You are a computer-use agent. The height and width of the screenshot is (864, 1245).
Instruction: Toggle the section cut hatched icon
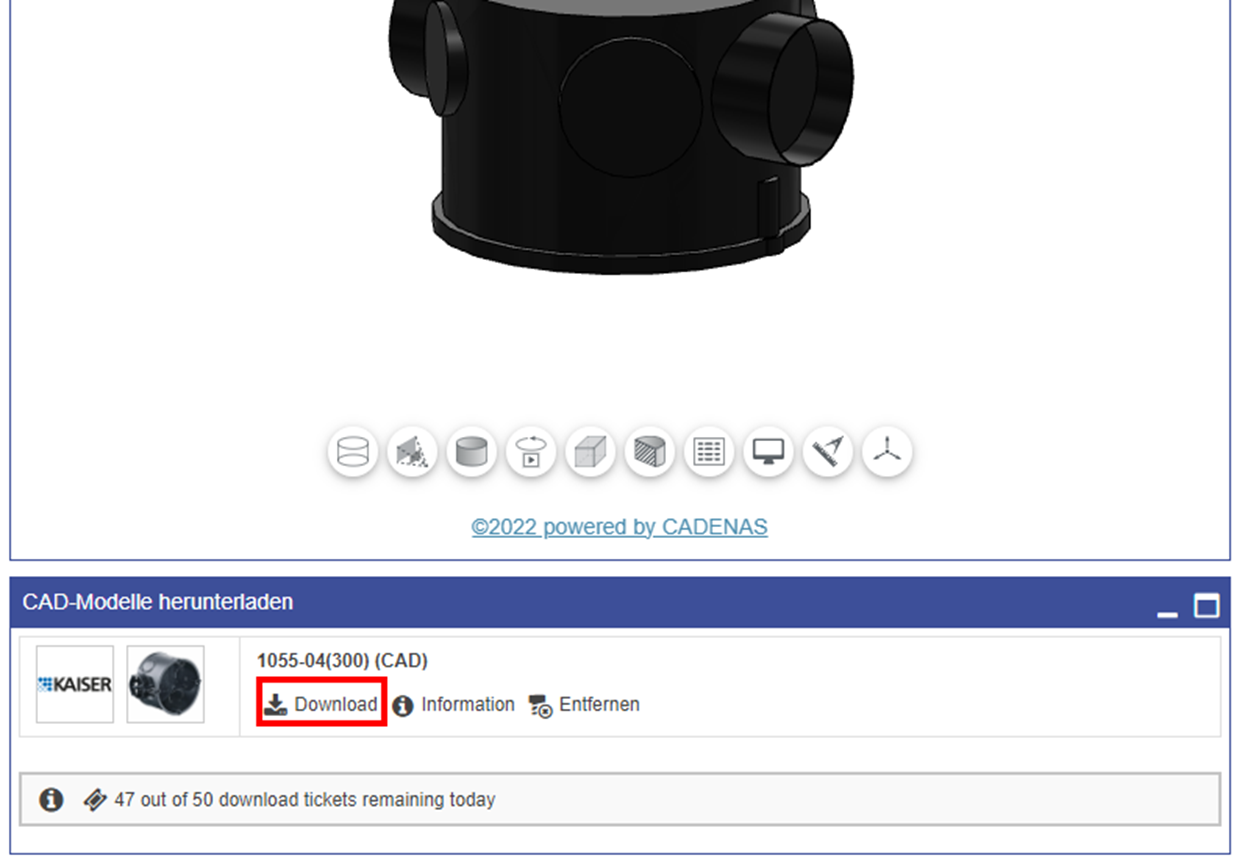pos(650,452)
